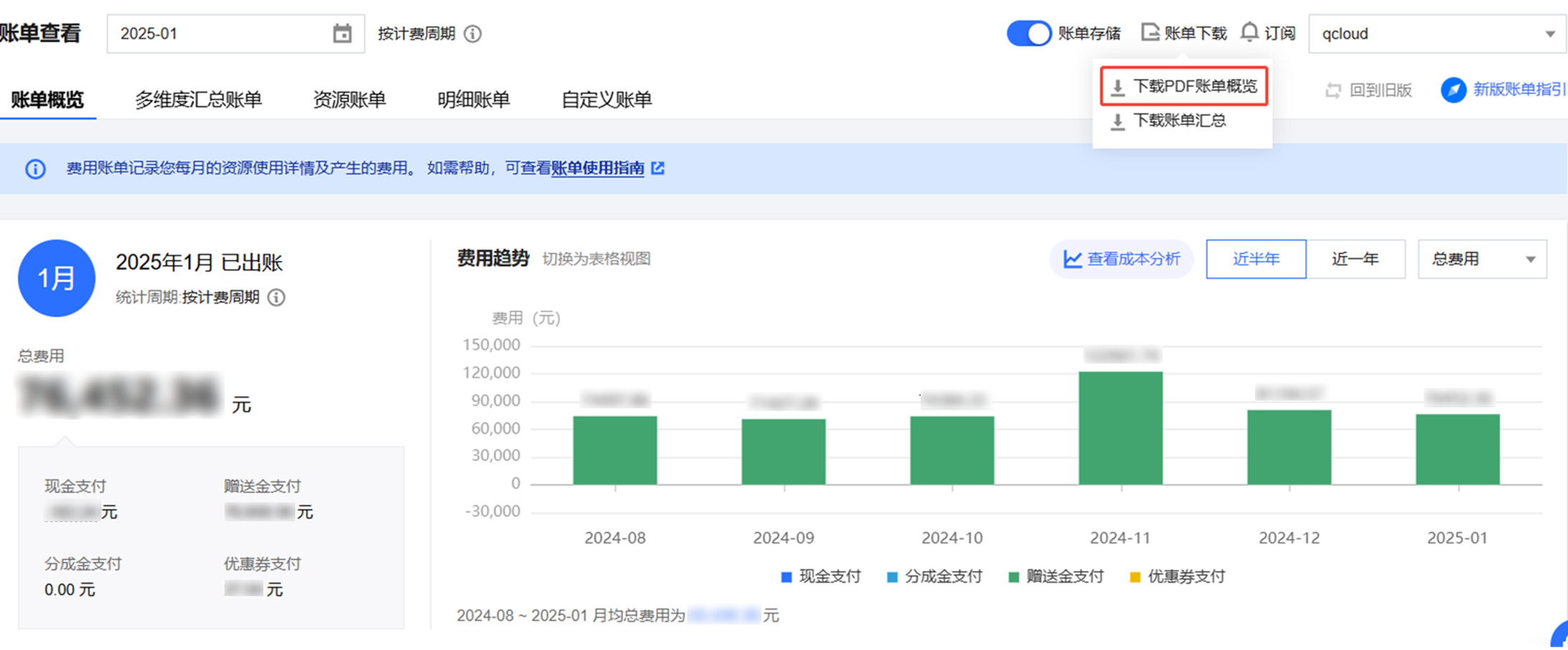Toggle 赠送金支付 green legend swatch
The image size is (1568, 650).
[1014, 577]
